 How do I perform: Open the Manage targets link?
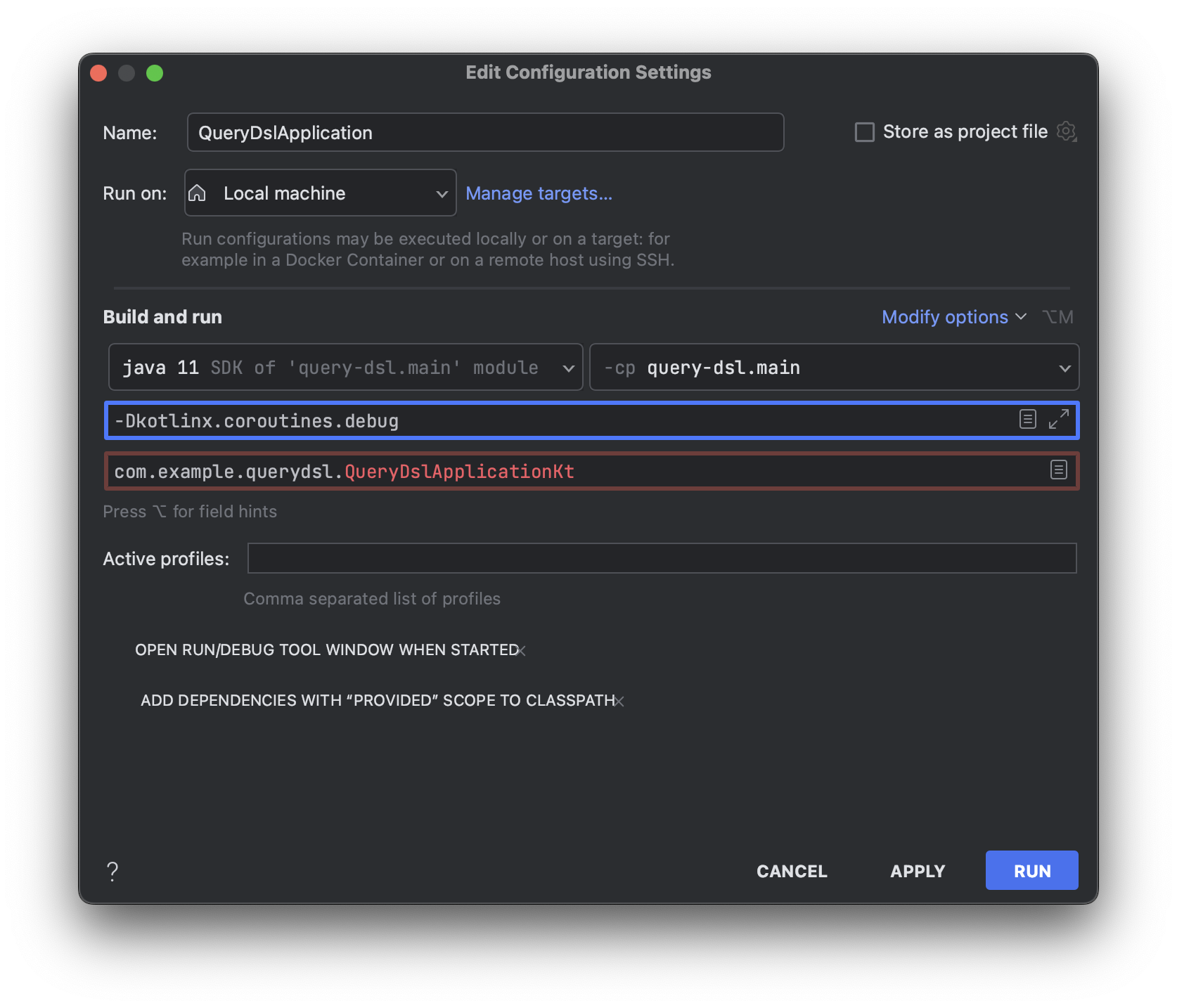(x=539, y=193)
